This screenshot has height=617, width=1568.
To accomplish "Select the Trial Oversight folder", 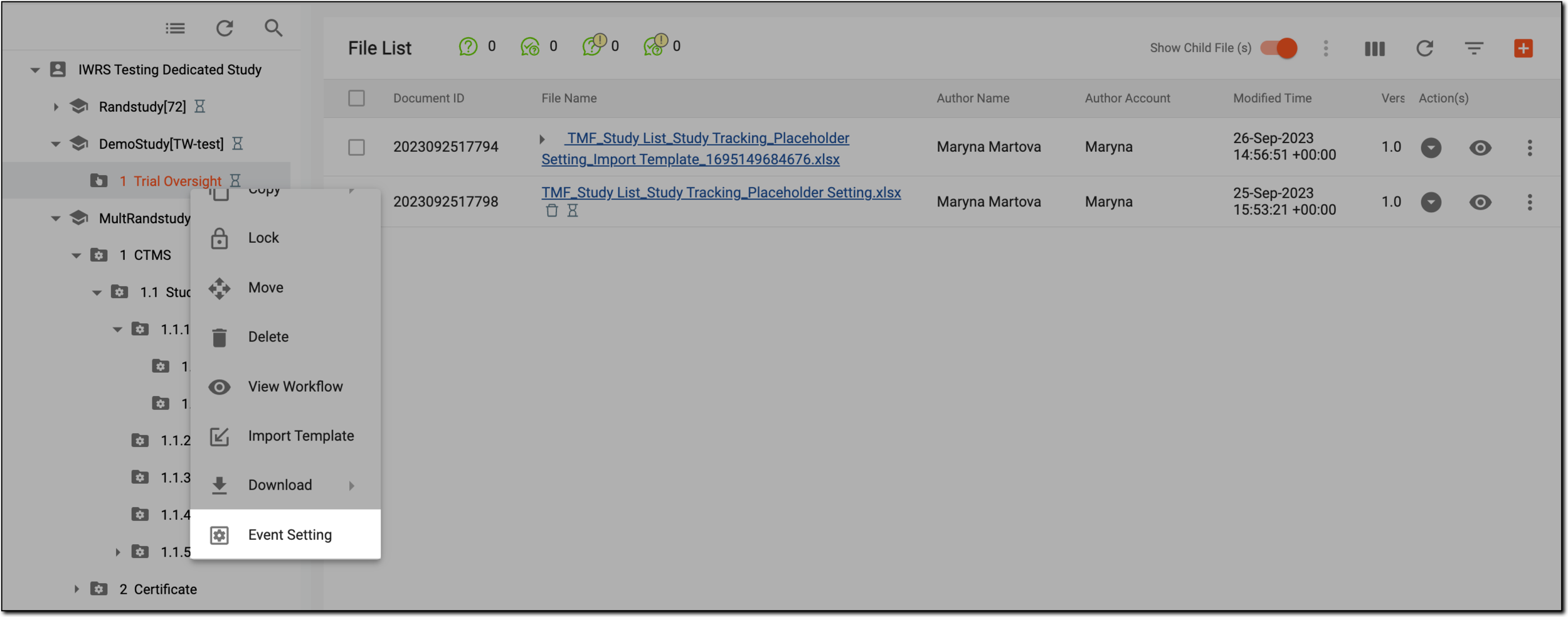I will [177, 181].
